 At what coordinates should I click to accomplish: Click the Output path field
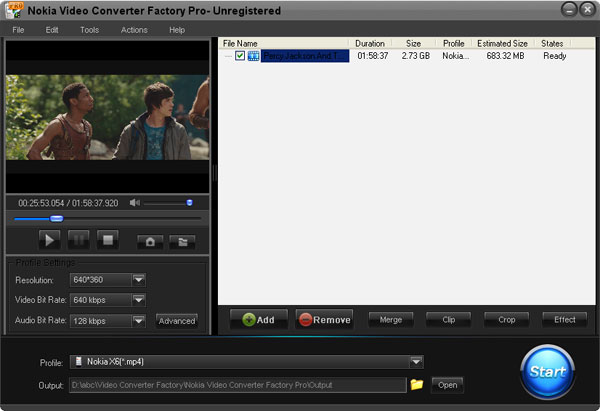point(236,385)
